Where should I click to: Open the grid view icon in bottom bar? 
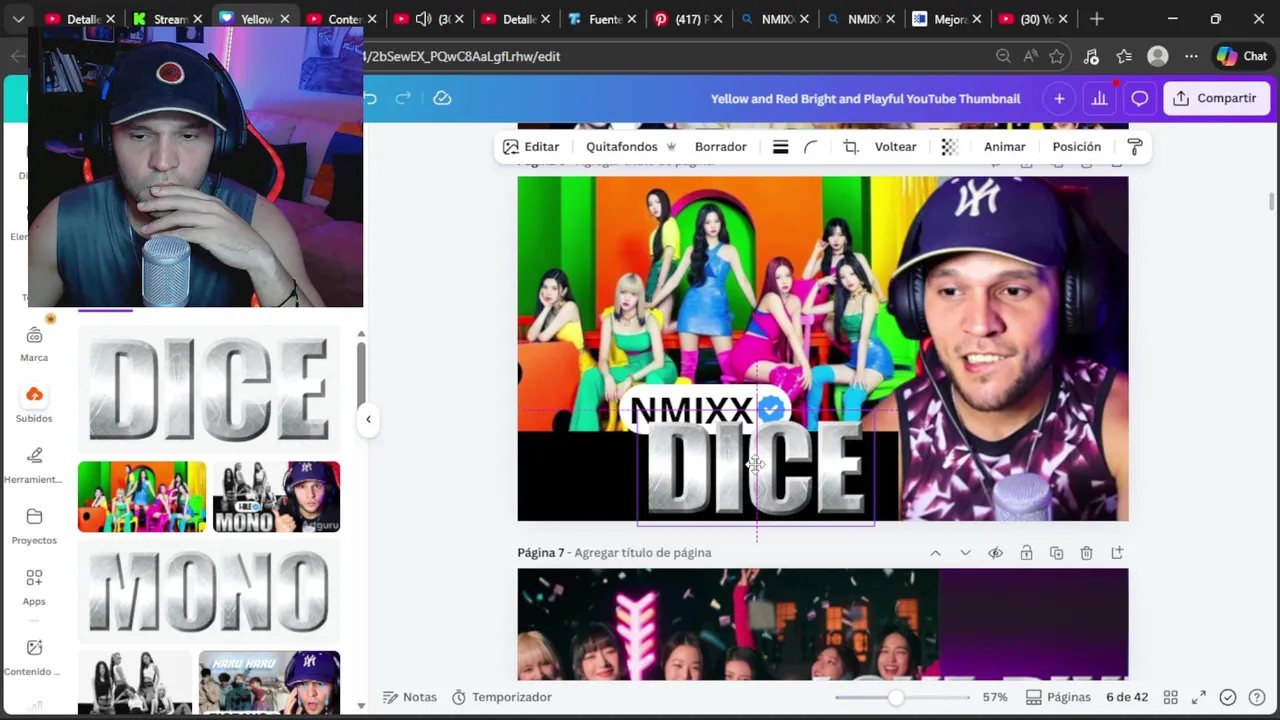coord(1170,697)
